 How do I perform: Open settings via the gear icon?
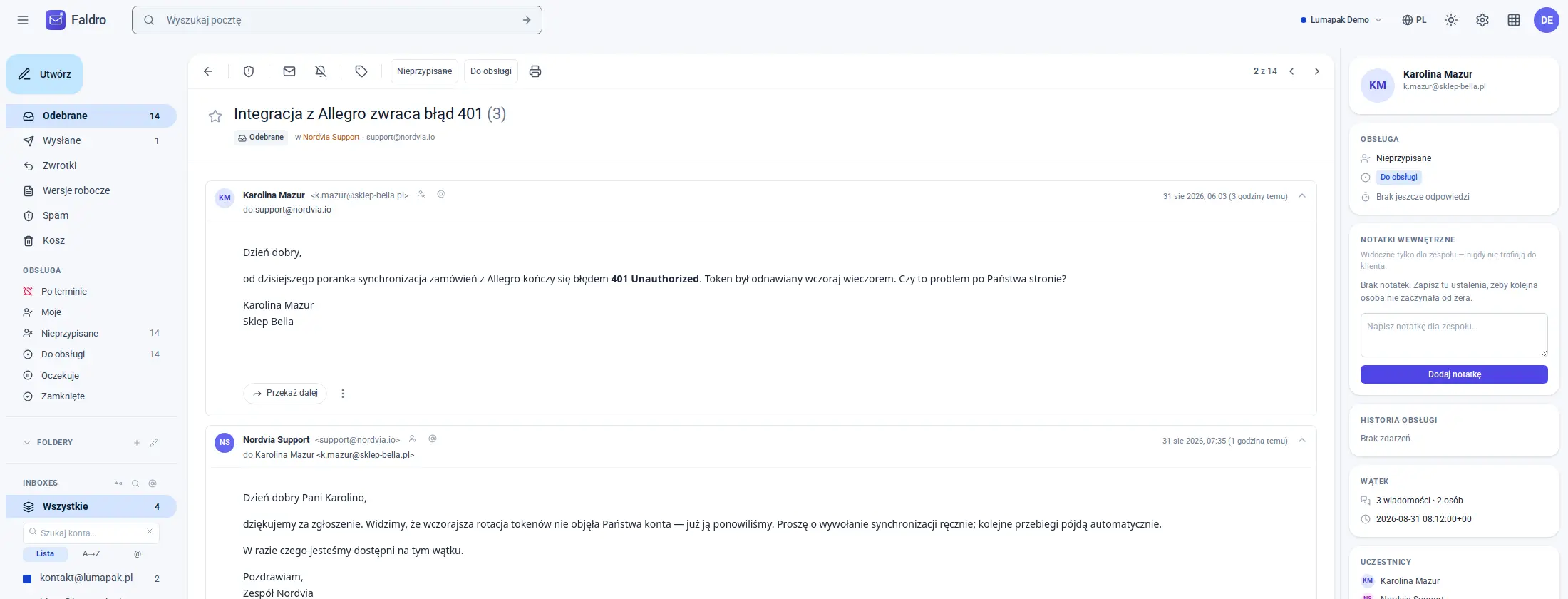1482,20
